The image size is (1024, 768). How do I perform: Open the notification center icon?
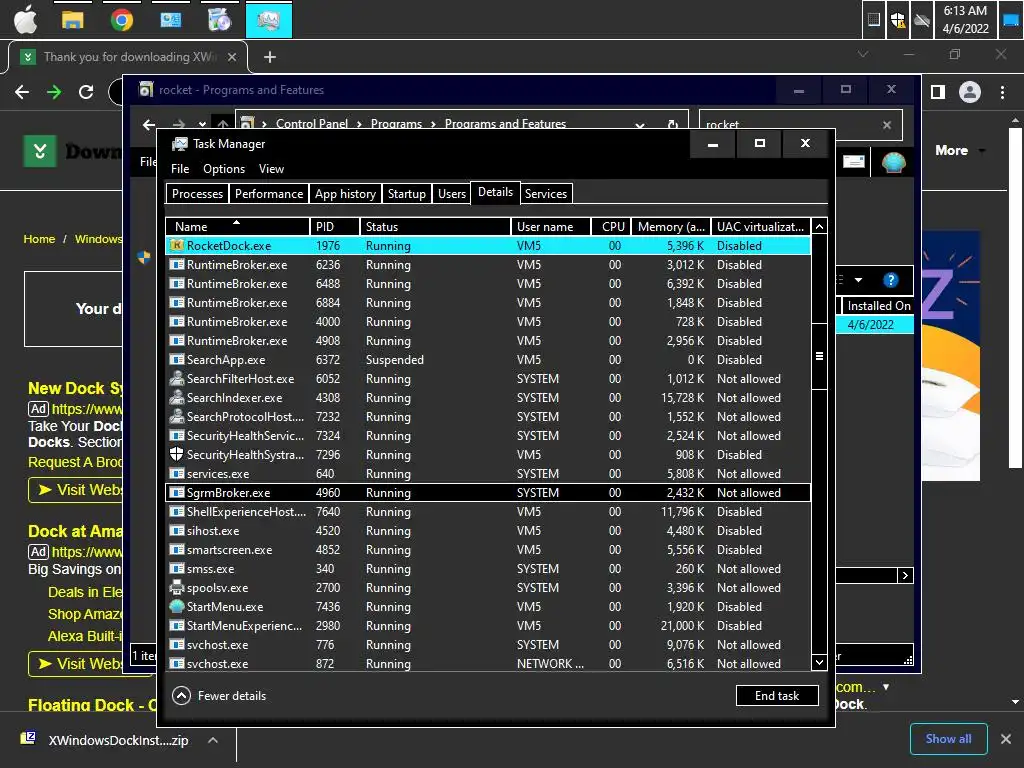click(1010, 20)
